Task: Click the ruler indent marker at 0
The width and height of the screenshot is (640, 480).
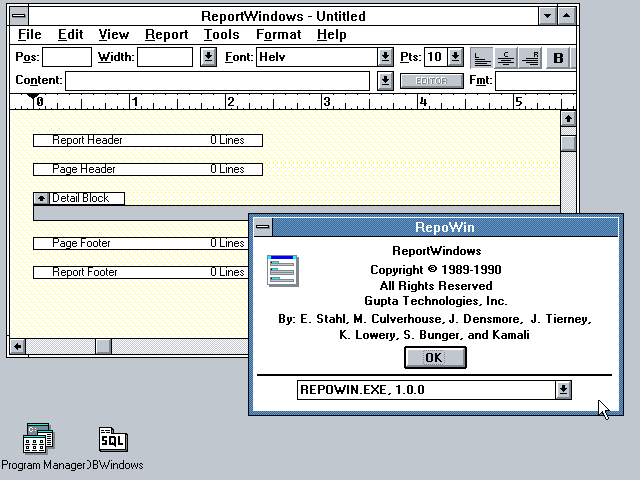Action: coord(33,98)
